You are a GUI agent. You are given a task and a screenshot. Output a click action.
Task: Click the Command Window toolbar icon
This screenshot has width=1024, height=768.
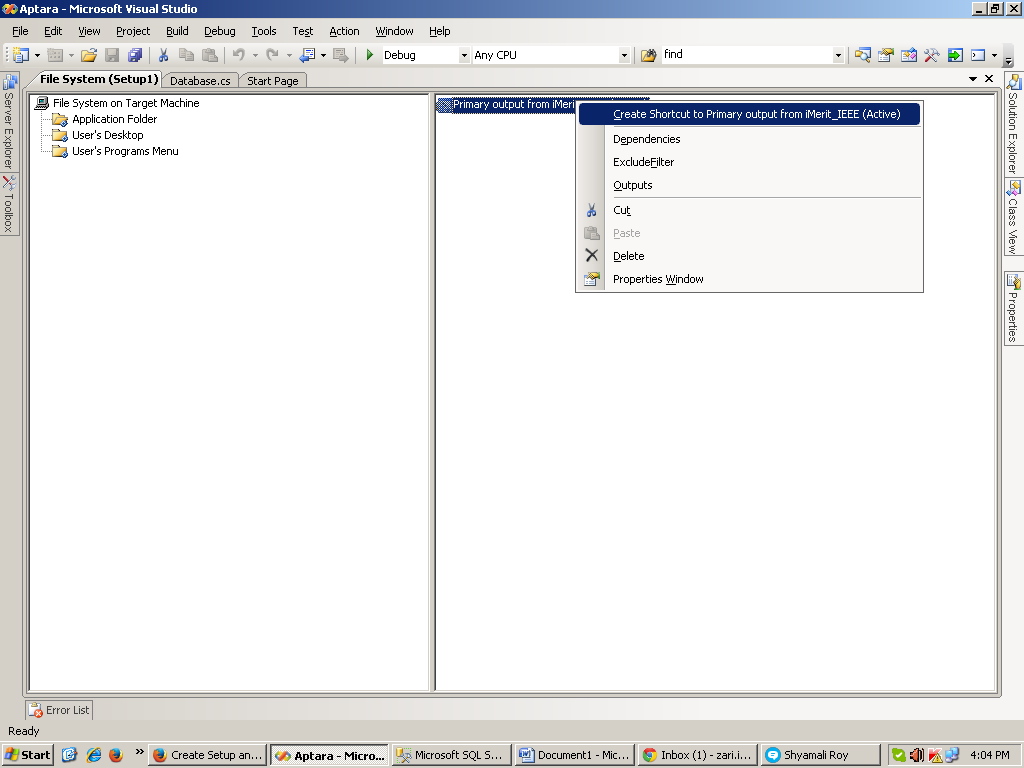click(978, 56)
